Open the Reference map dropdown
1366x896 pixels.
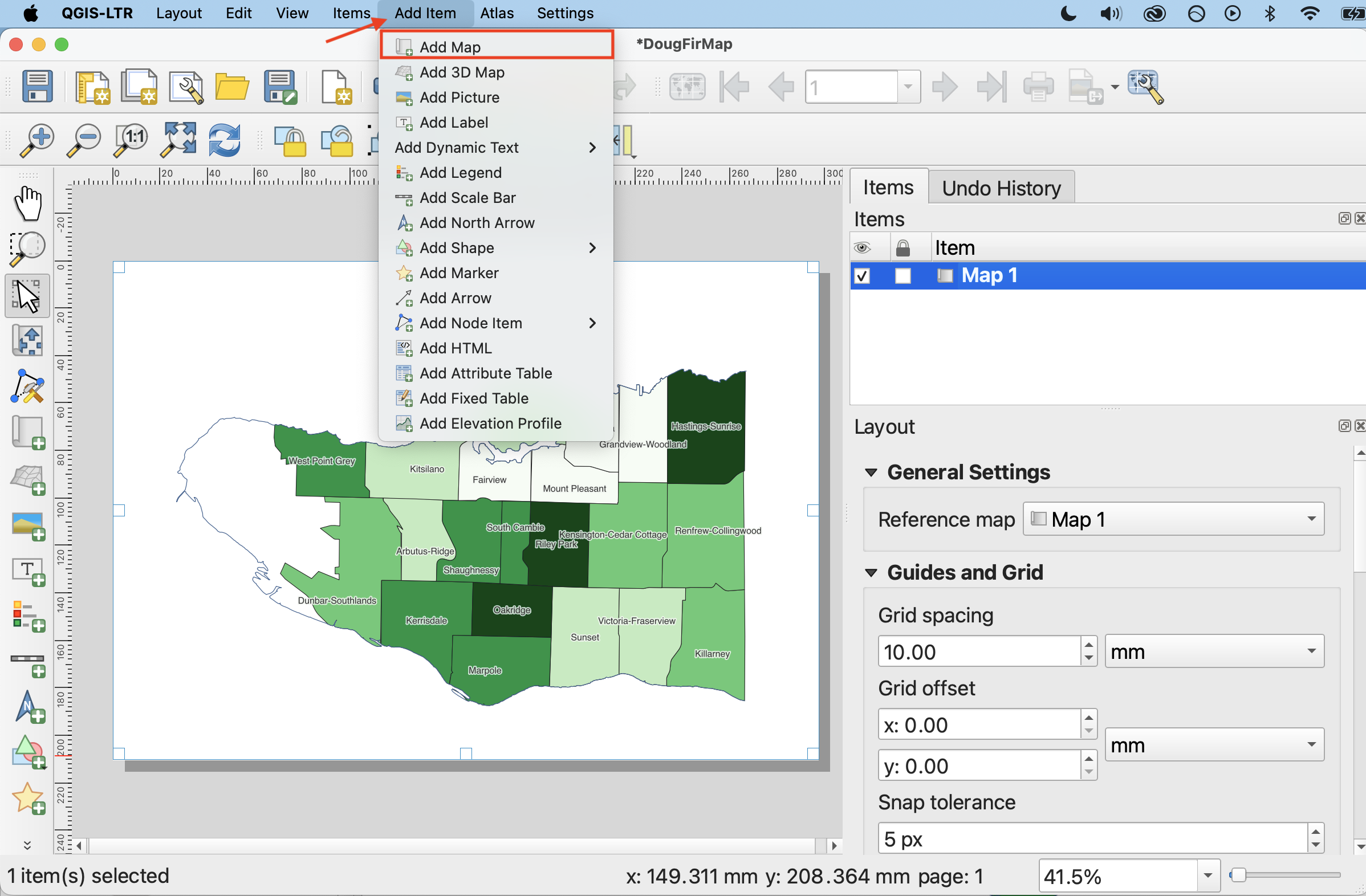(x=1174, y=519)
